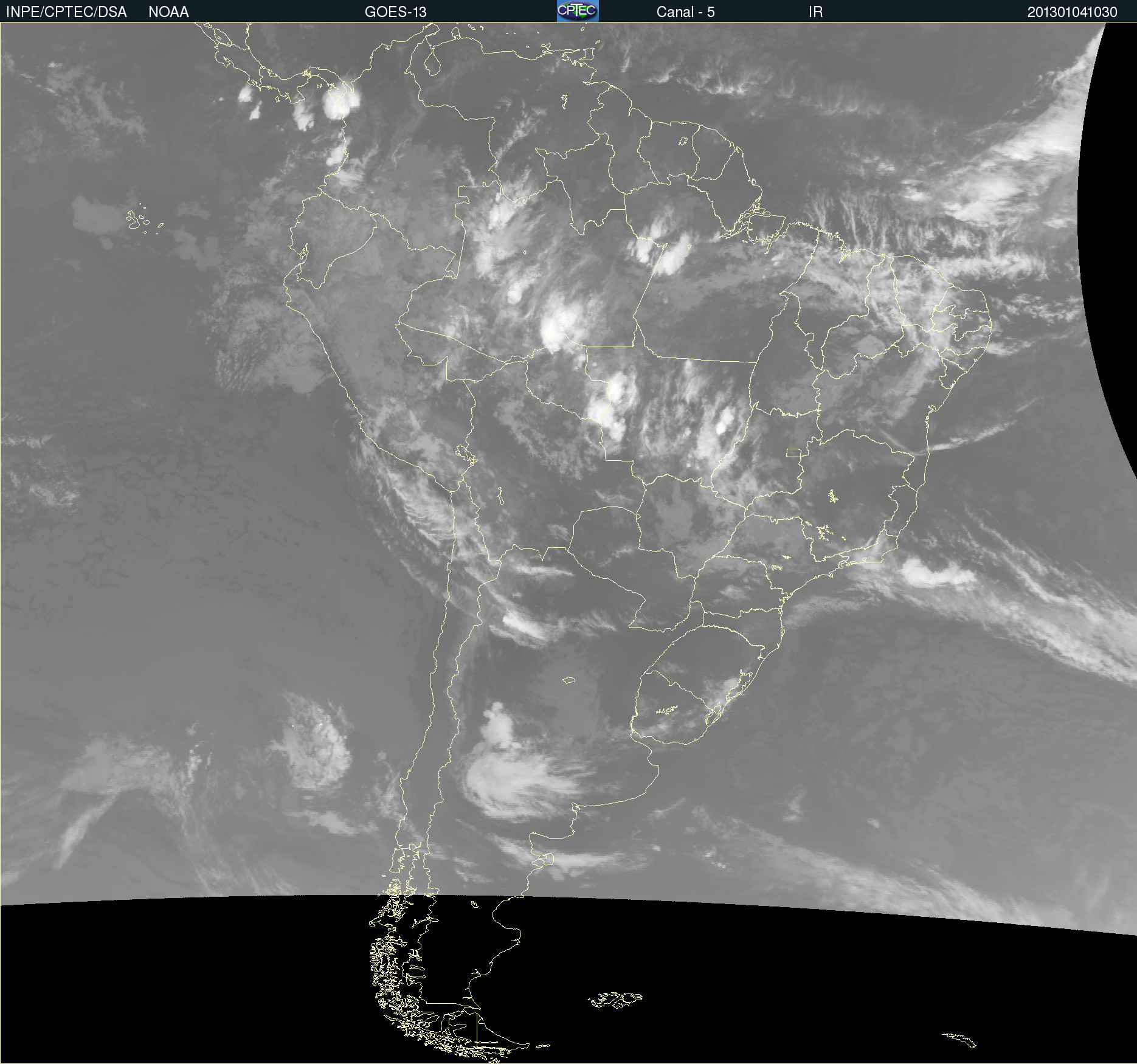The image size is (1137, 1064).
Task: Click the 201301041030 timestamp
Action: pos(1073,12)
